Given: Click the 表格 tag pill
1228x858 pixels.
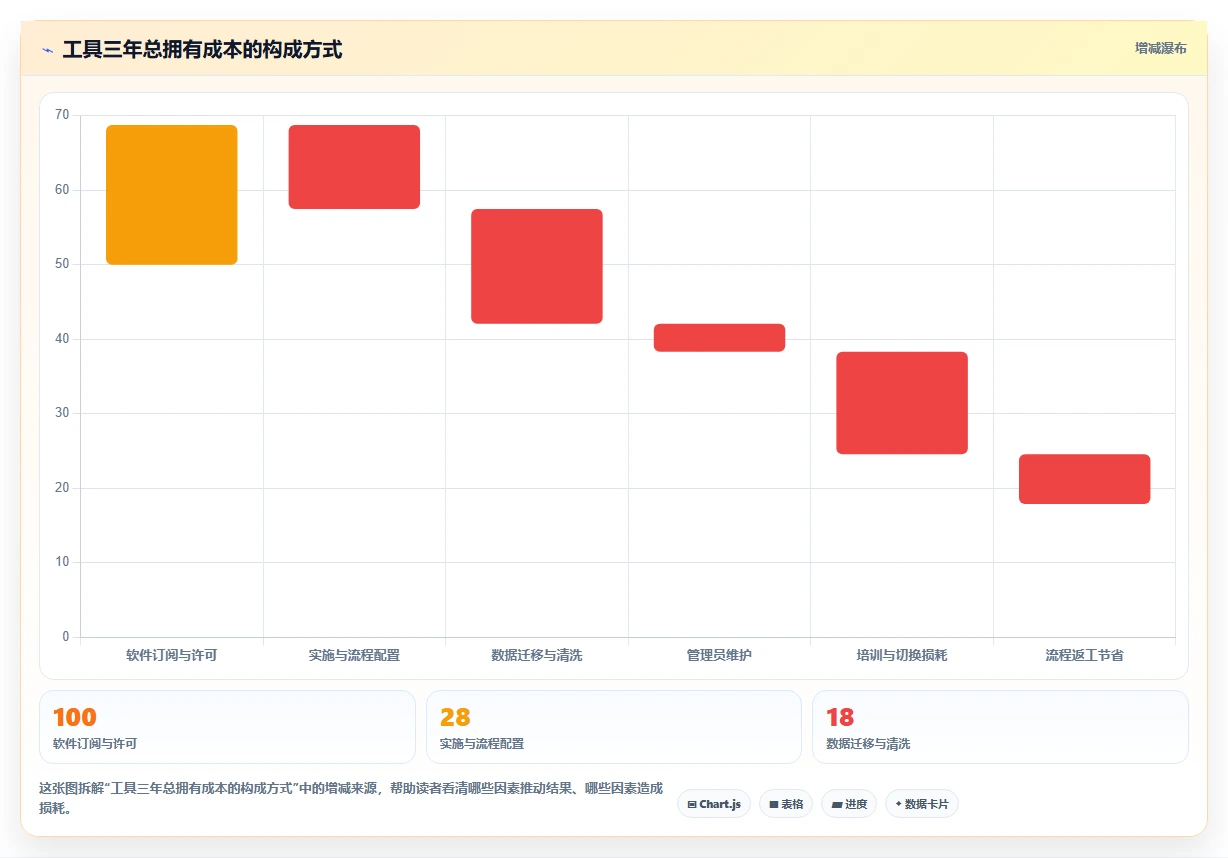Looking at the screenshot, I should pyautogui.click(x=786, y=804).
